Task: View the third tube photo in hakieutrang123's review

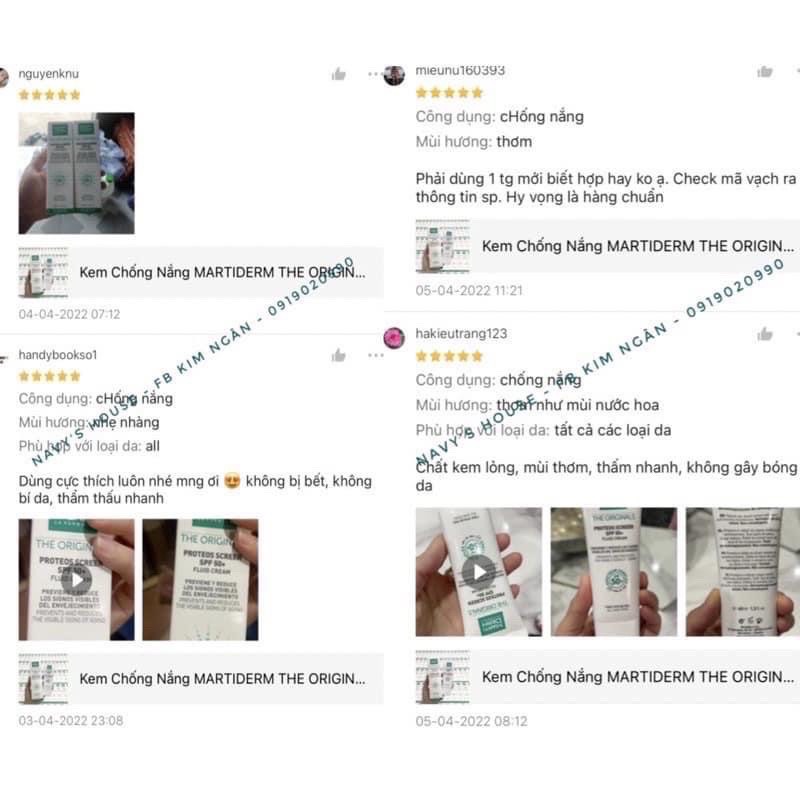Action: coord(743,572)
